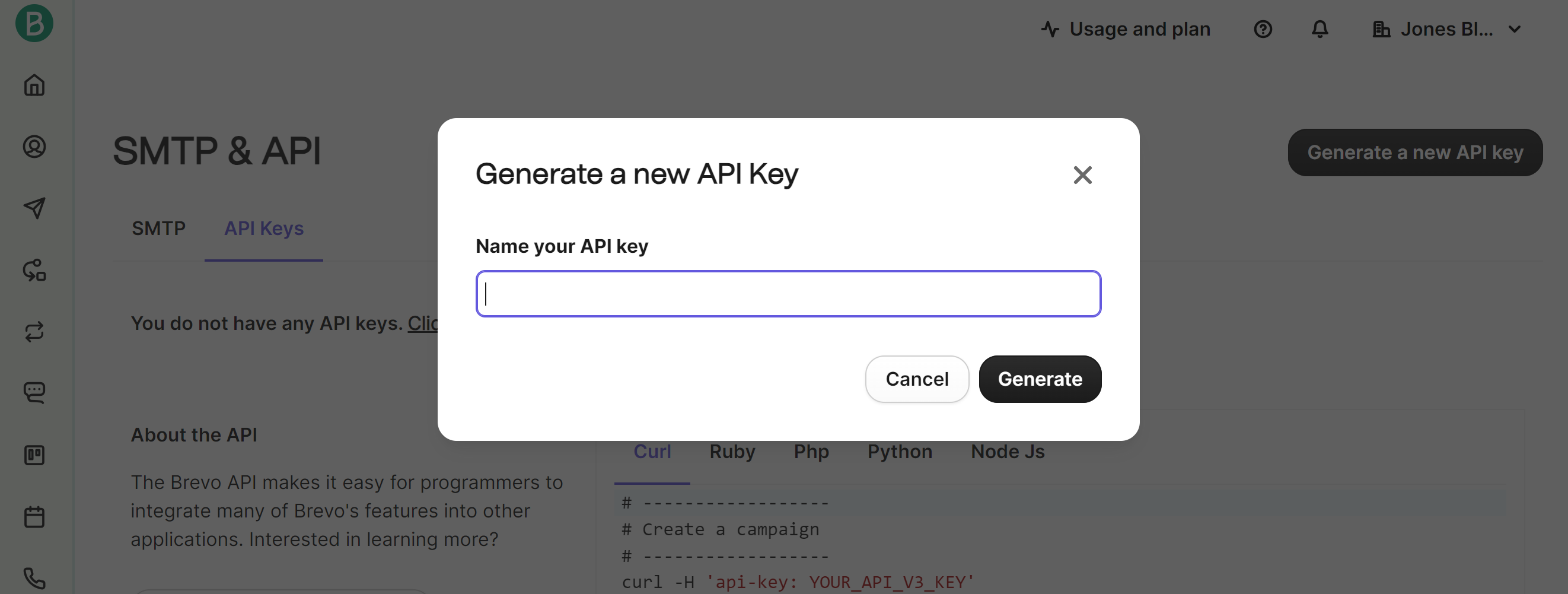Focus the Name your API key field
The height and width of the screenshot is (594, 1568).
click(788, 294)
